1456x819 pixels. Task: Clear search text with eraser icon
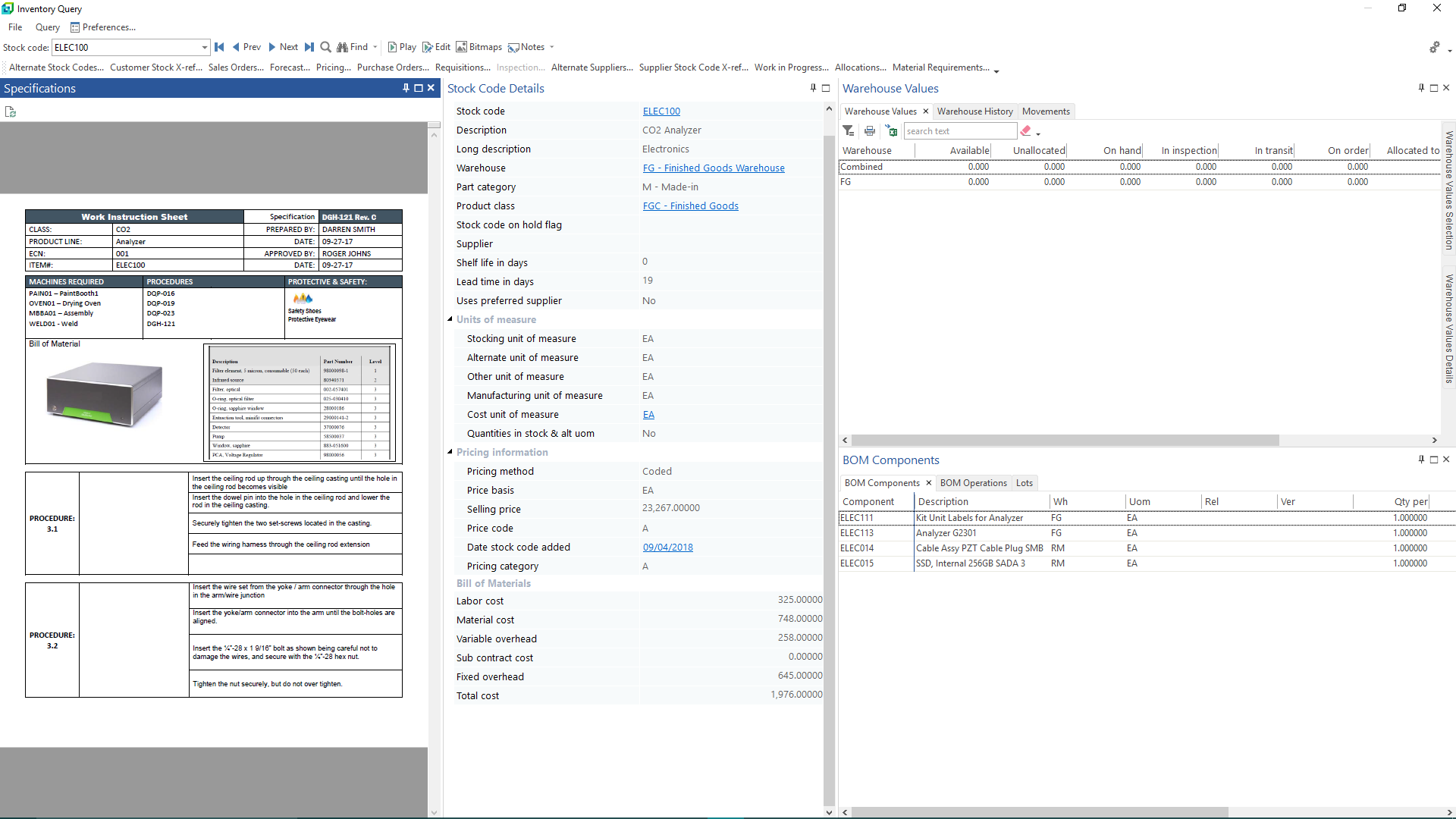tap(1026, 131)
